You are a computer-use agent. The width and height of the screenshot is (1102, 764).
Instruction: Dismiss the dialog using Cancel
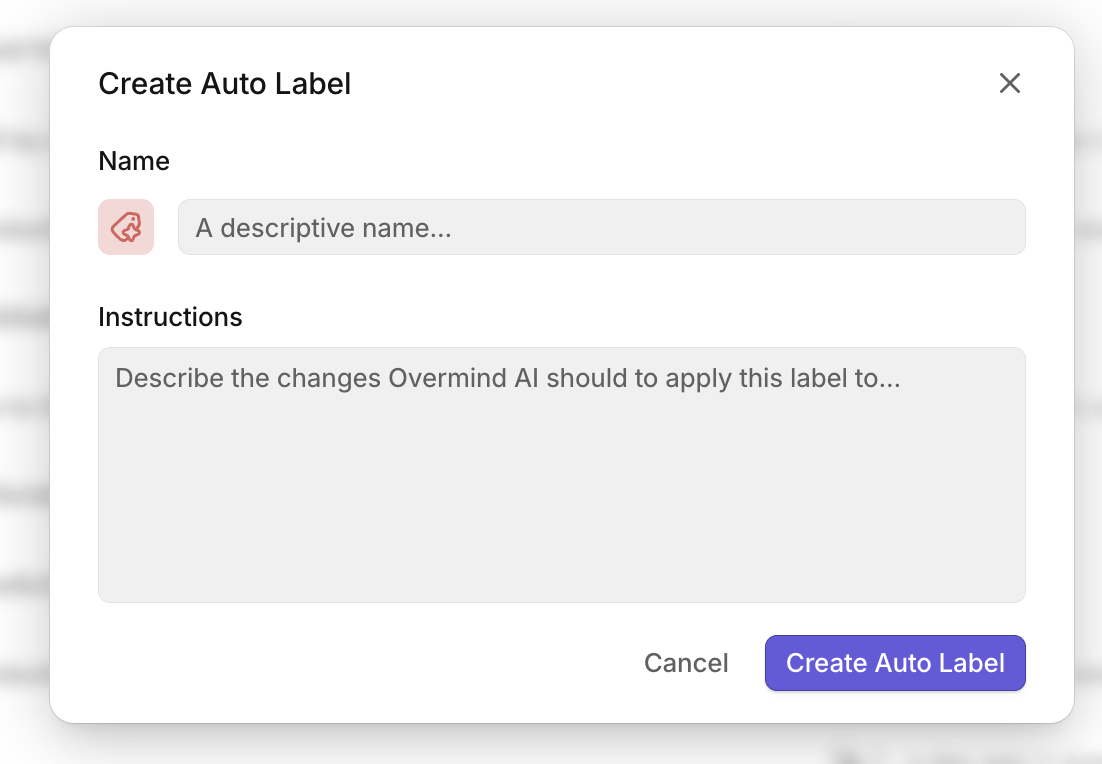click(x=686, y=663)
